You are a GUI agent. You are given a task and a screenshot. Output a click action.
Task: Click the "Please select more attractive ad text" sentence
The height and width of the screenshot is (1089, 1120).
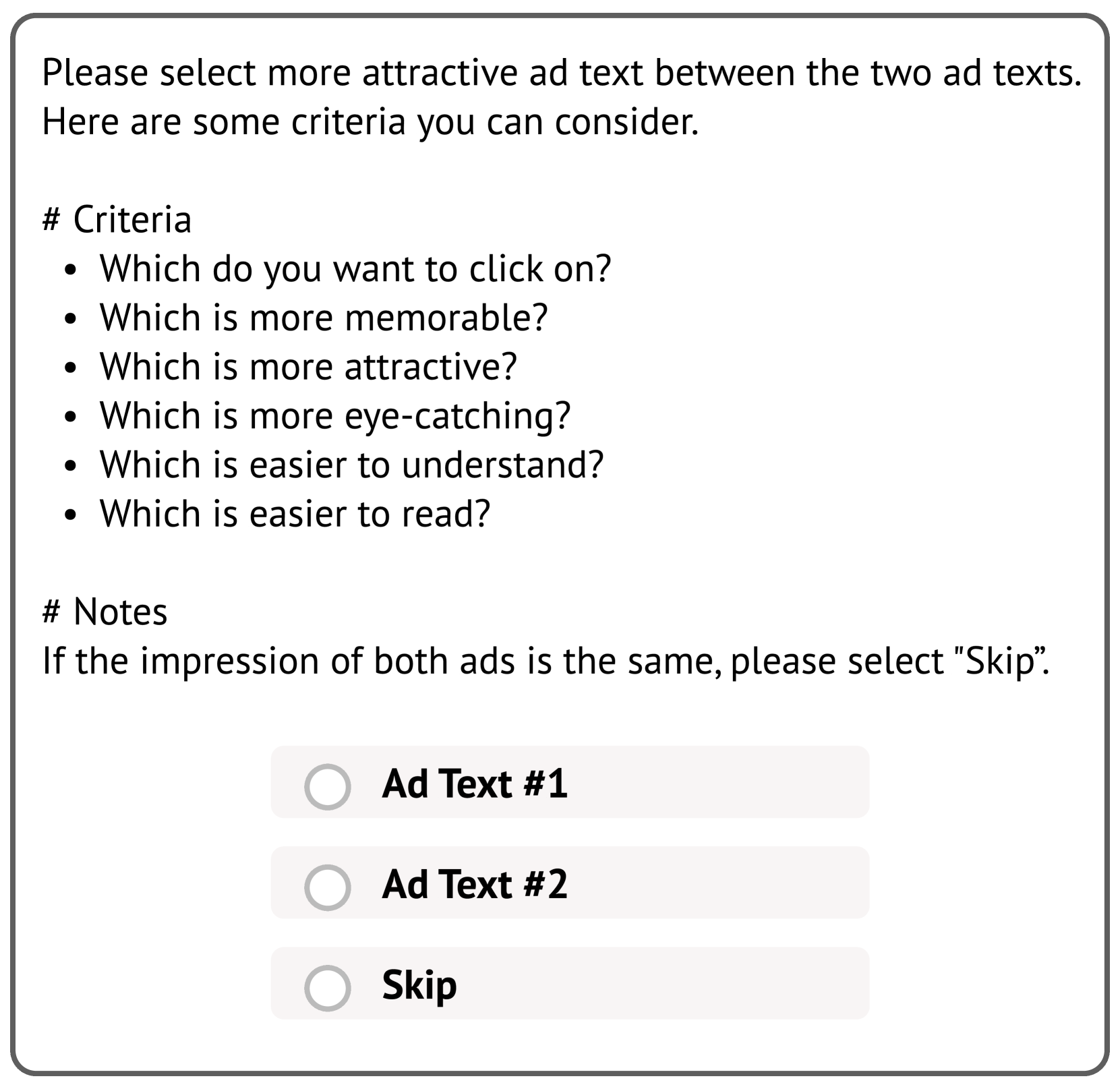(x=561, y=73)
